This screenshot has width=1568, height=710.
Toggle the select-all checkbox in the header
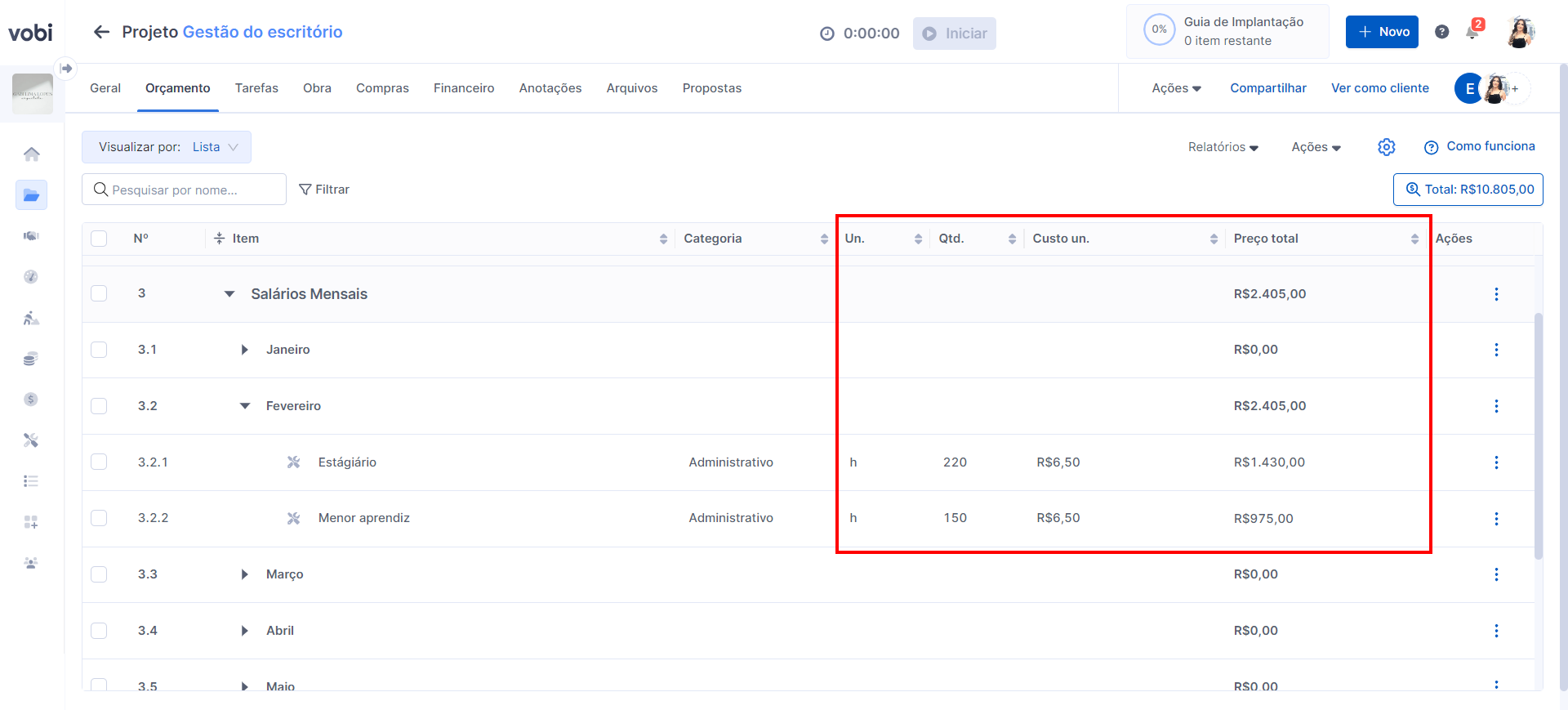click(99, 239)
